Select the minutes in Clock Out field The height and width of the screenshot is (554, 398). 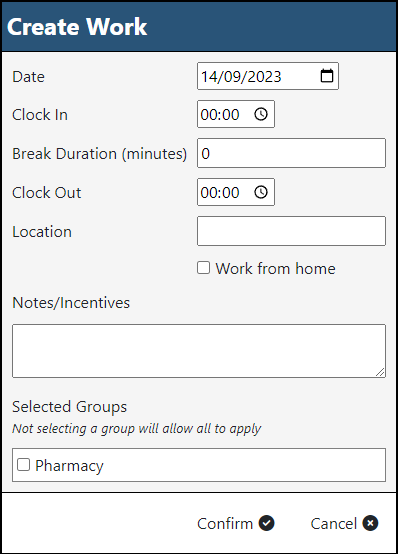click(230, 193)
